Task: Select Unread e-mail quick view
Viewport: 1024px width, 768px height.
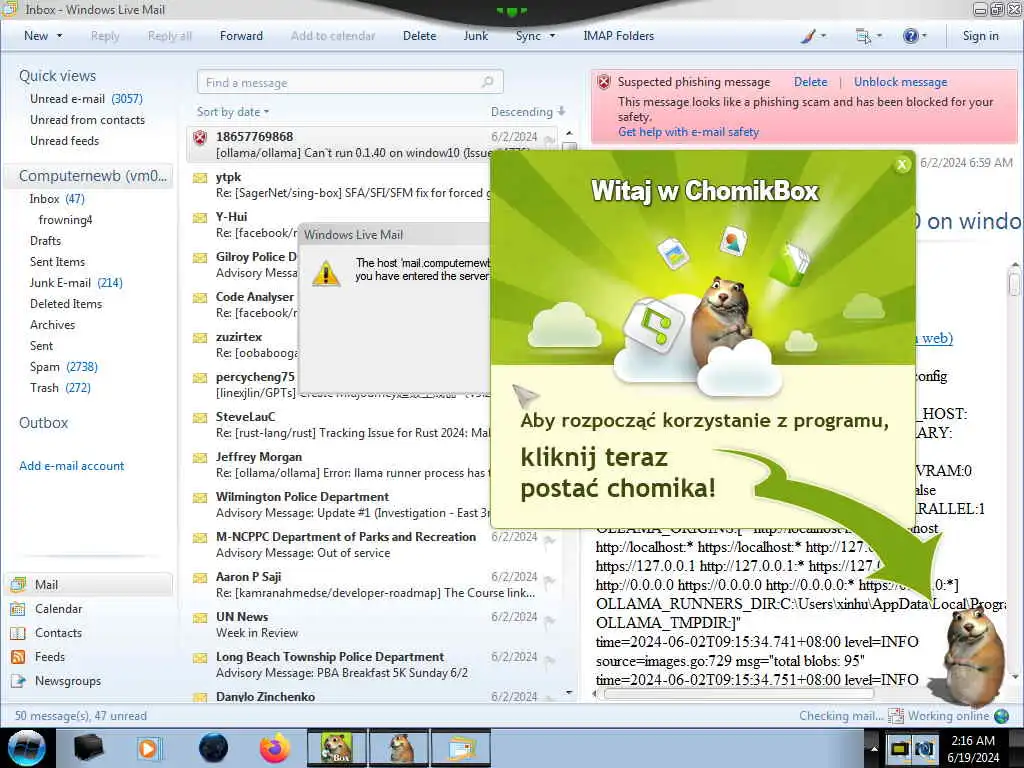Action: click(86, 99)
